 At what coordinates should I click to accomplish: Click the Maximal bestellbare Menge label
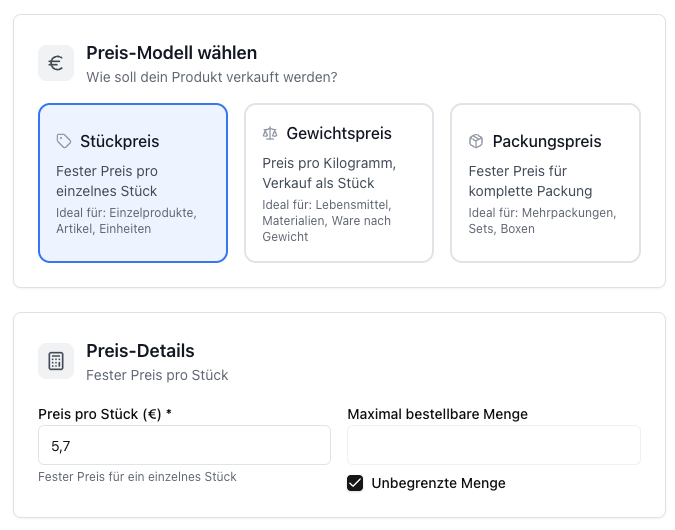(x=437, y=414)
